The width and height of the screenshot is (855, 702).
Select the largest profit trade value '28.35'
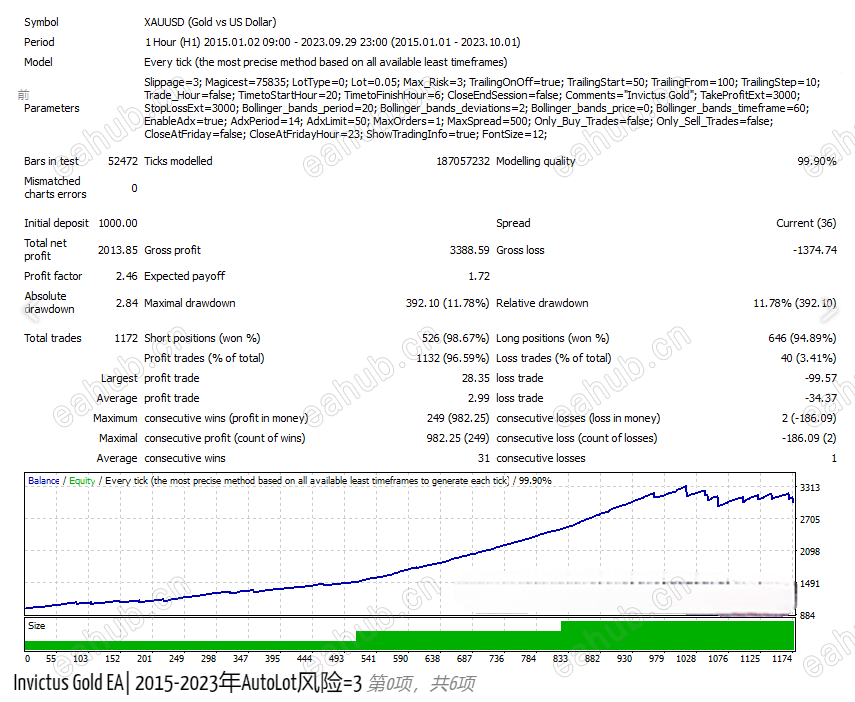coord(475,378)
